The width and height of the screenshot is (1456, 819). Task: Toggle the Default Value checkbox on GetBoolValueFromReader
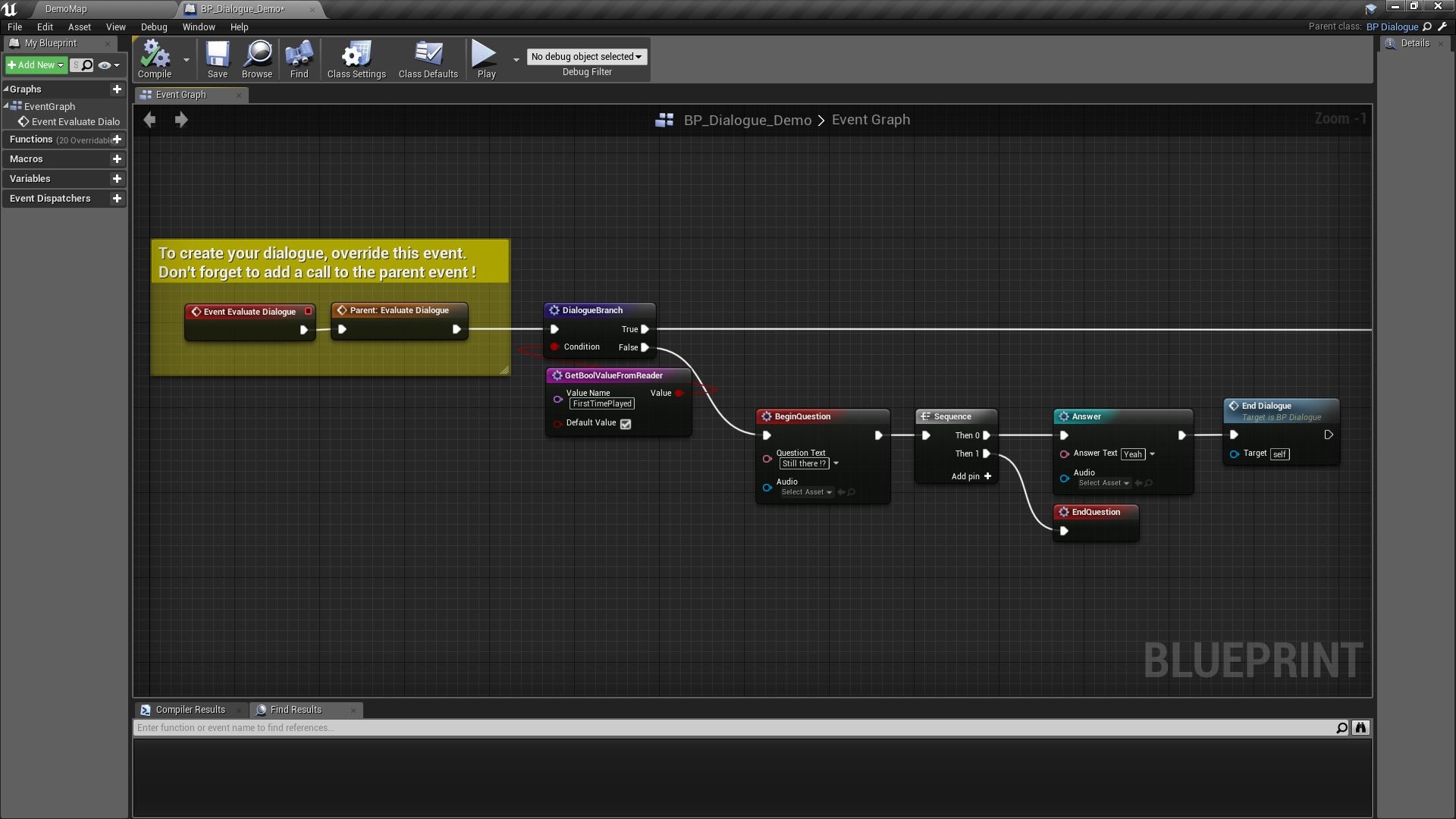(x=625, y=424)
